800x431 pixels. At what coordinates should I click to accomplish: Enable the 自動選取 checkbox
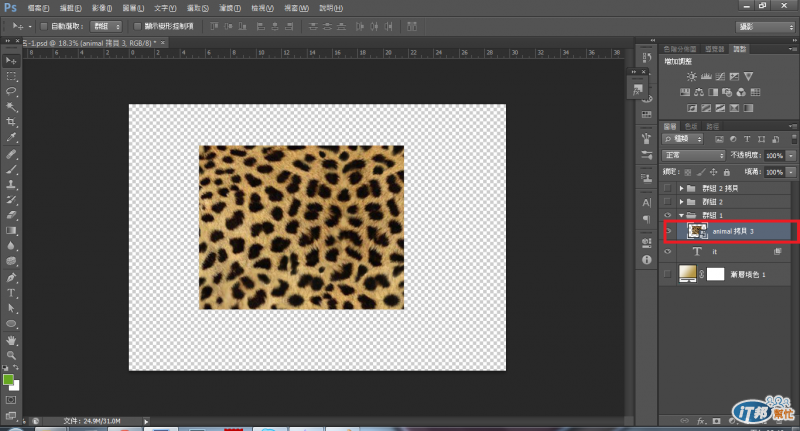(45, 25)
